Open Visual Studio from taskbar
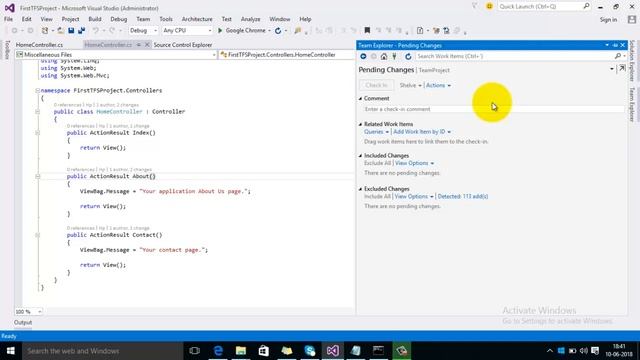This screenshot has height=360, width=640. pyautogui.click(x=333, y=351)
